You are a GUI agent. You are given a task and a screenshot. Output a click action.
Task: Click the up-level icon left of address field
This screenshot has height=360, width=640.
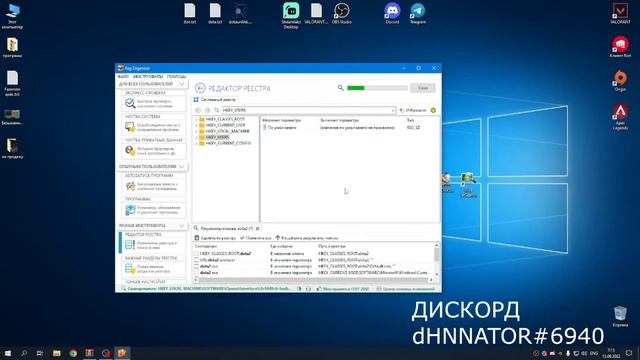click(217, 110)
